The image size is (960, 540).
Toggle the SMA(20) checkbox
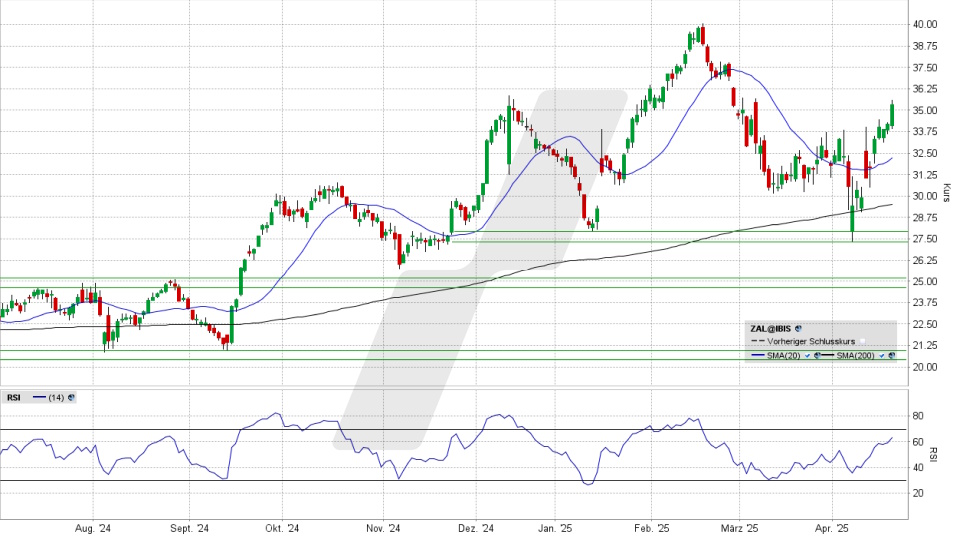[808, 356]
